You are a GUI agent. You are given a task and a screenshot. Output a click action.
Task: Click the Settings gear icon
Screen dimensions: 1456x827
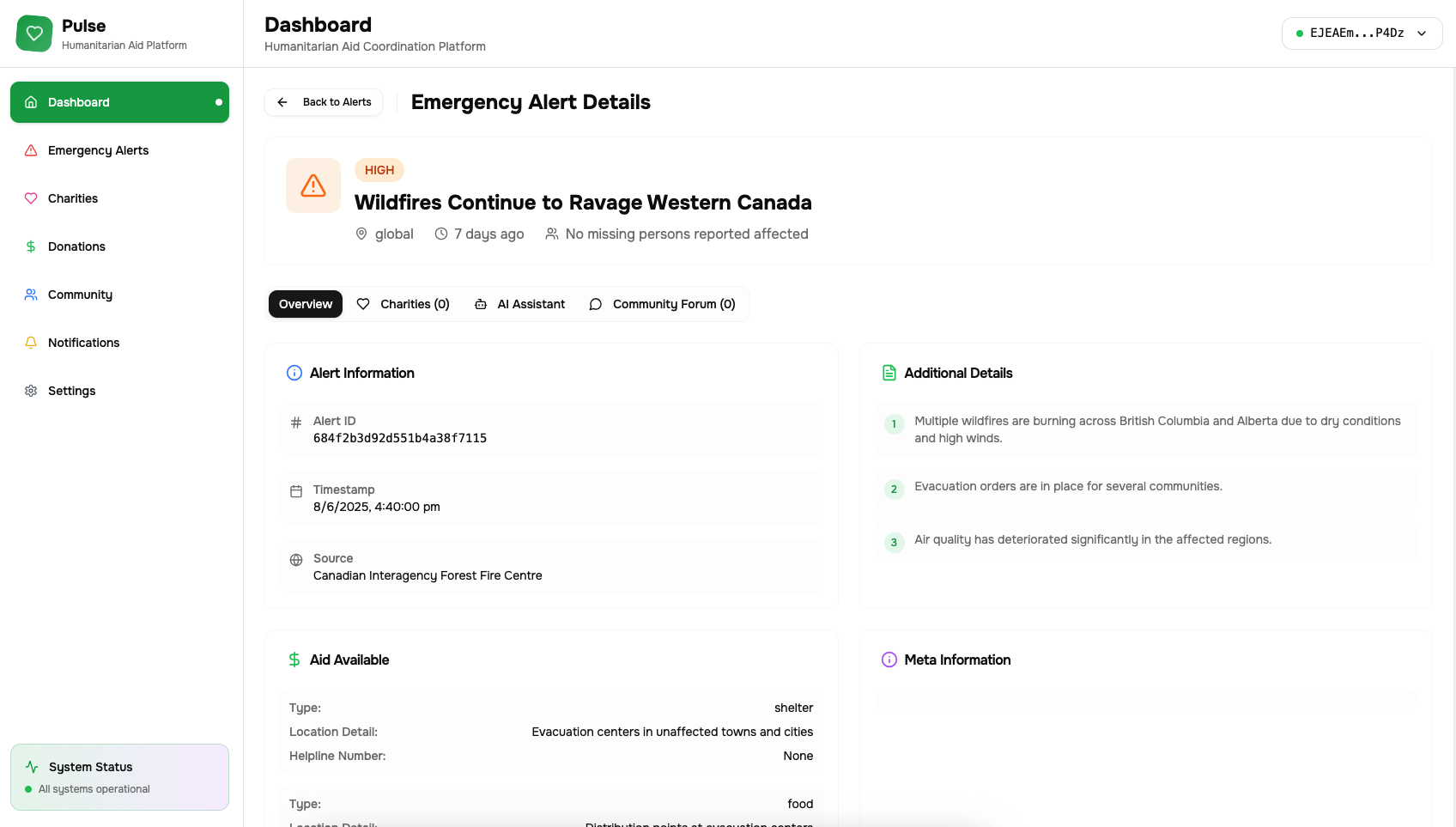pos(31,391)
